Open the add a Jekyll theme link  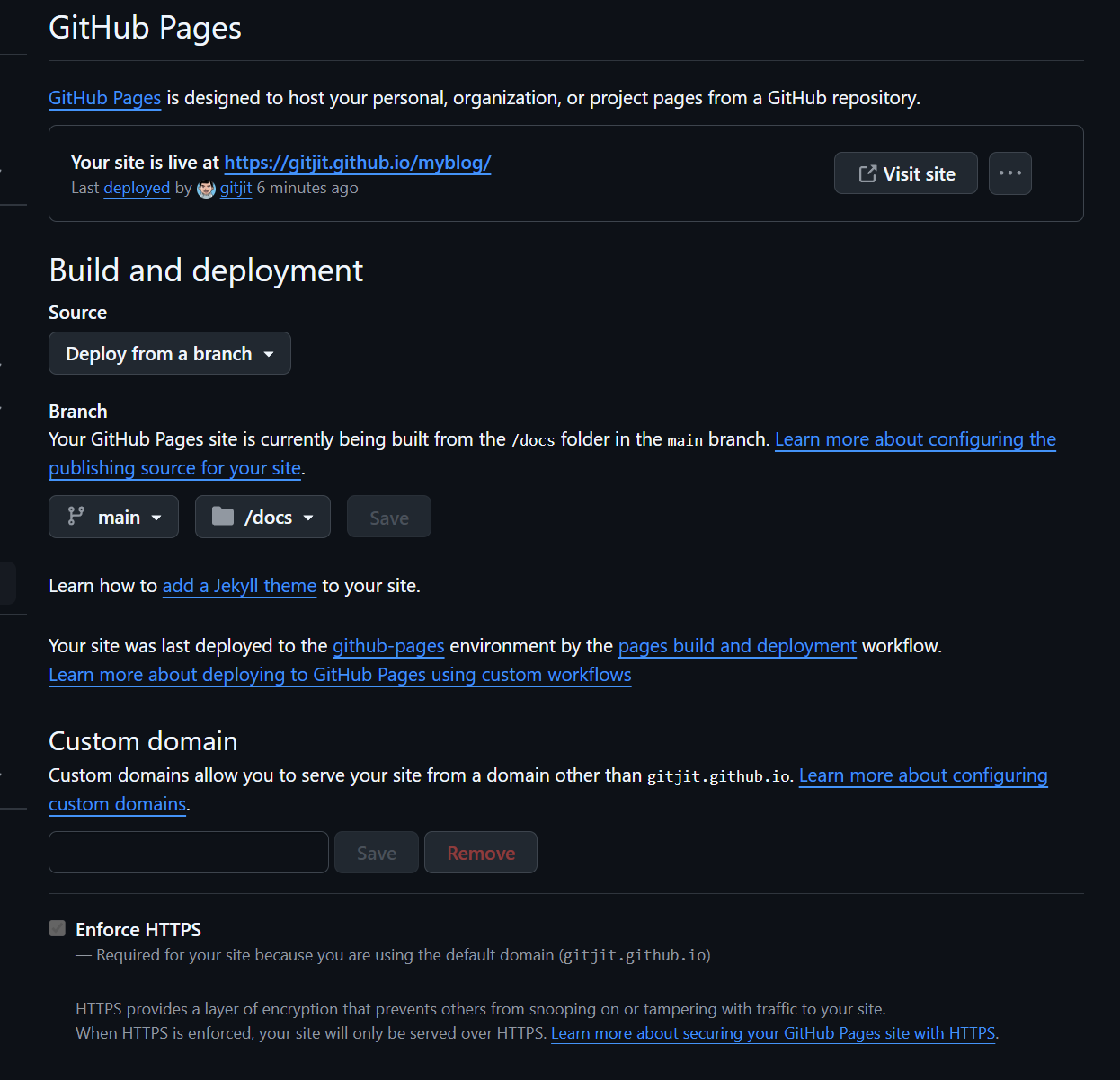click(x=239, y=586)
